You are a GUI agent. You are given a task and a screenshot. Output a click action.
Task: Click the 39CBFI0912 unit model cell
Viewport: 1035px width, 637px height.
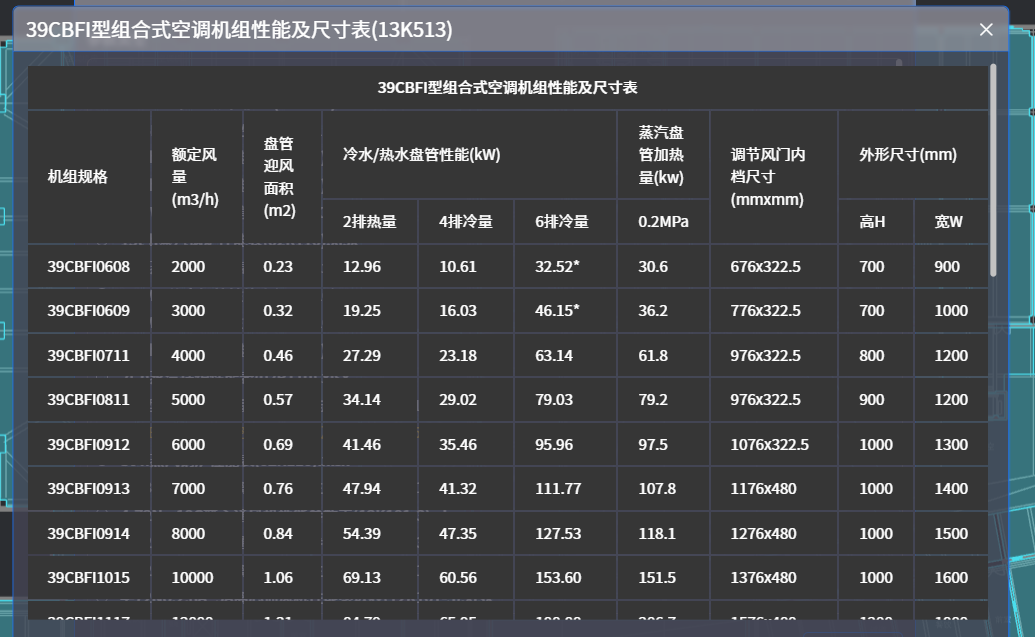pyautogui.click(x=89, y=444)
